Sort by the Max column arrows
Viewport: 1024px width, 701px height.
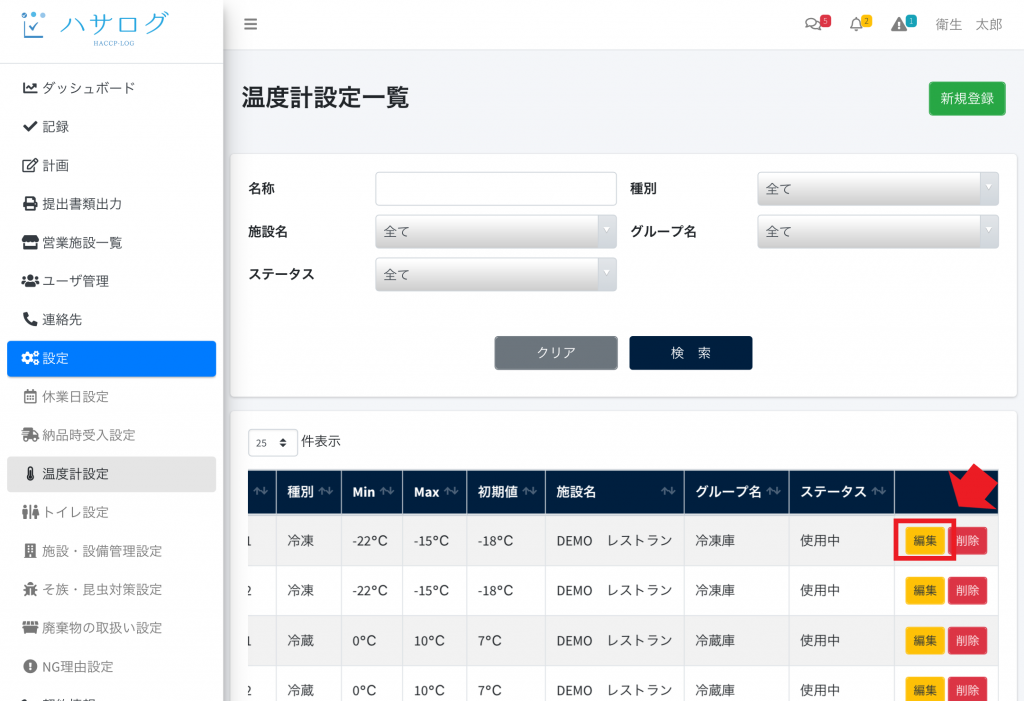(x=451, y=492)
